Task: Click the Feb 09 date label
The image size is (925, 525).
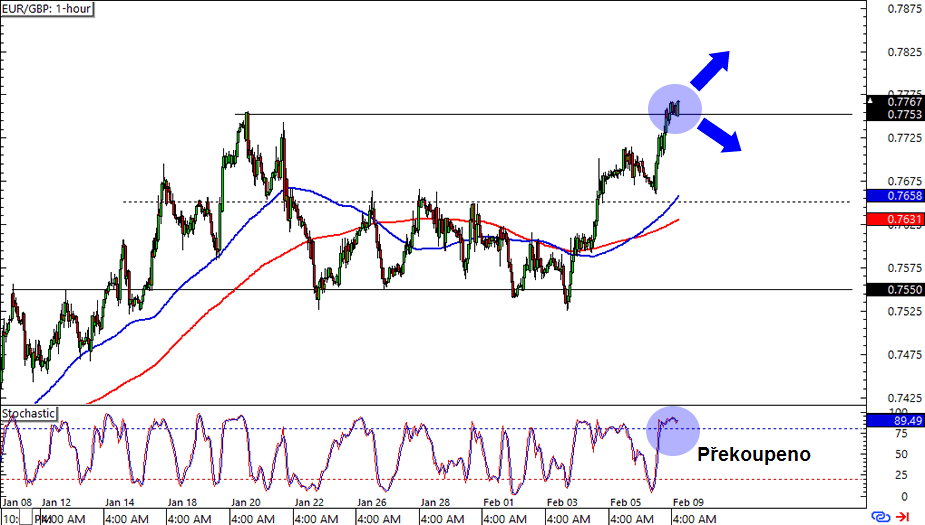Action: [x=688, y=503]
